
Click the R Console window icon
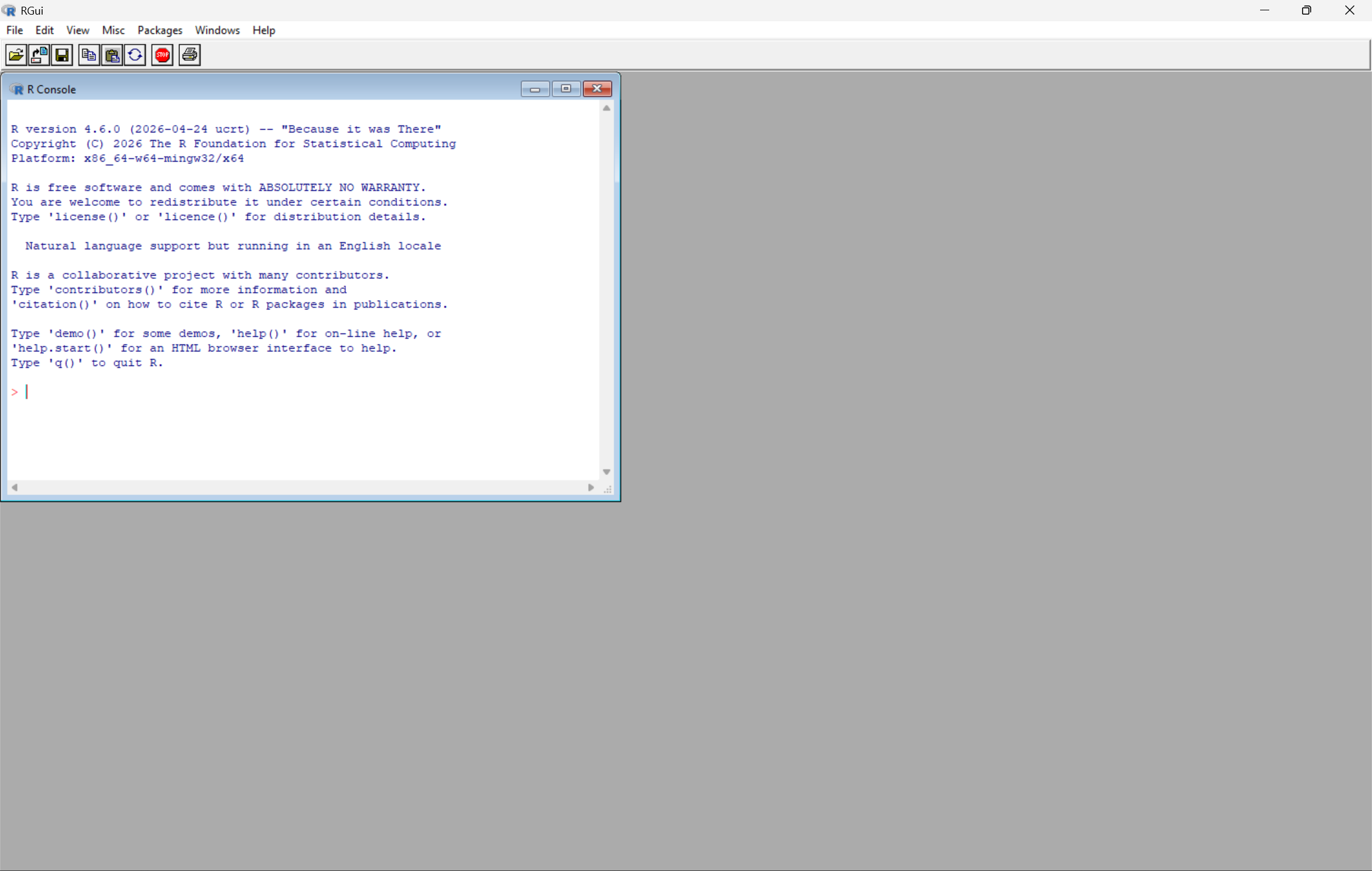tap(16, 89)
